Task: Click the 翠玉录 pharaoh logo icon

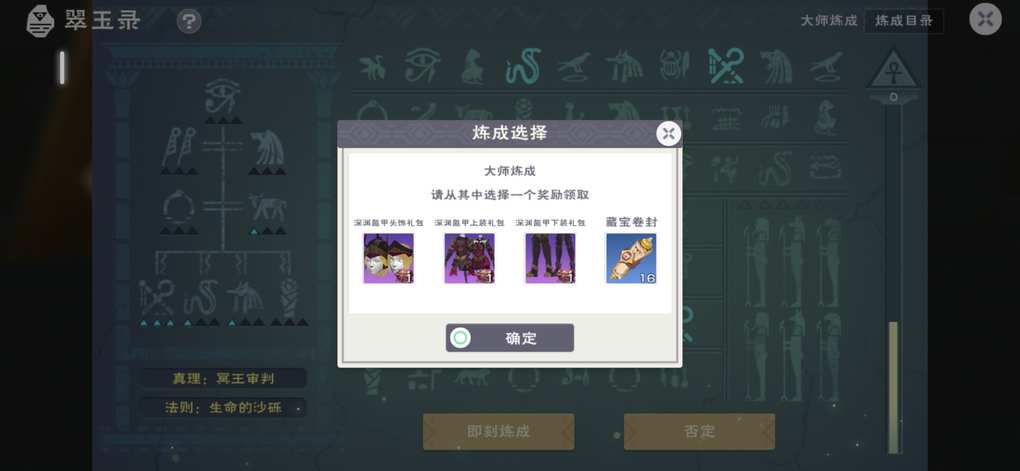Action: [40, 21]
